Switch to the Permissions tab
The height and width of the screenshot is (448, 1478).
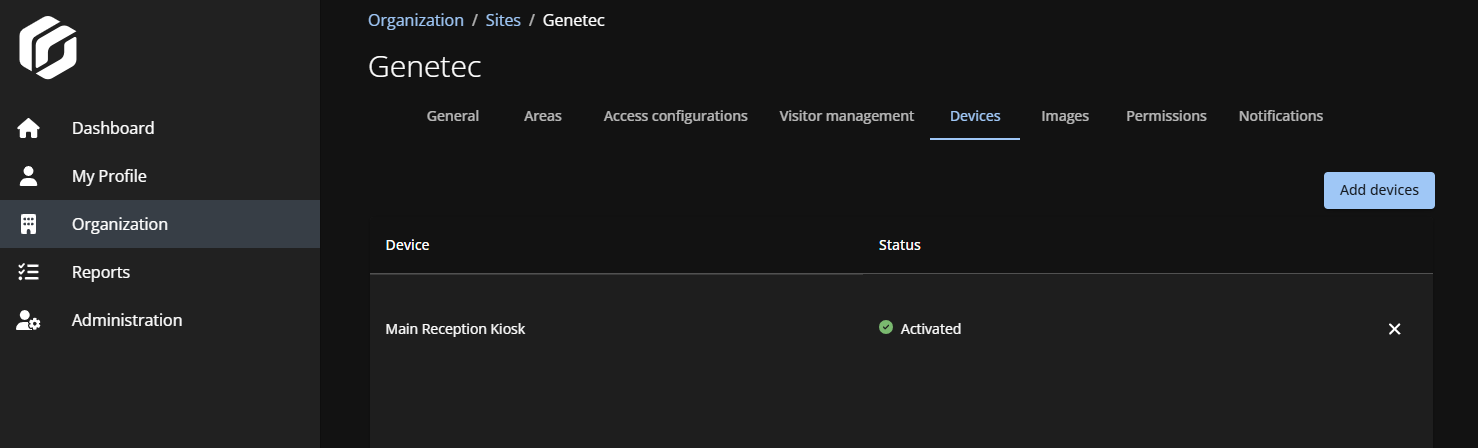[1166, 116]
